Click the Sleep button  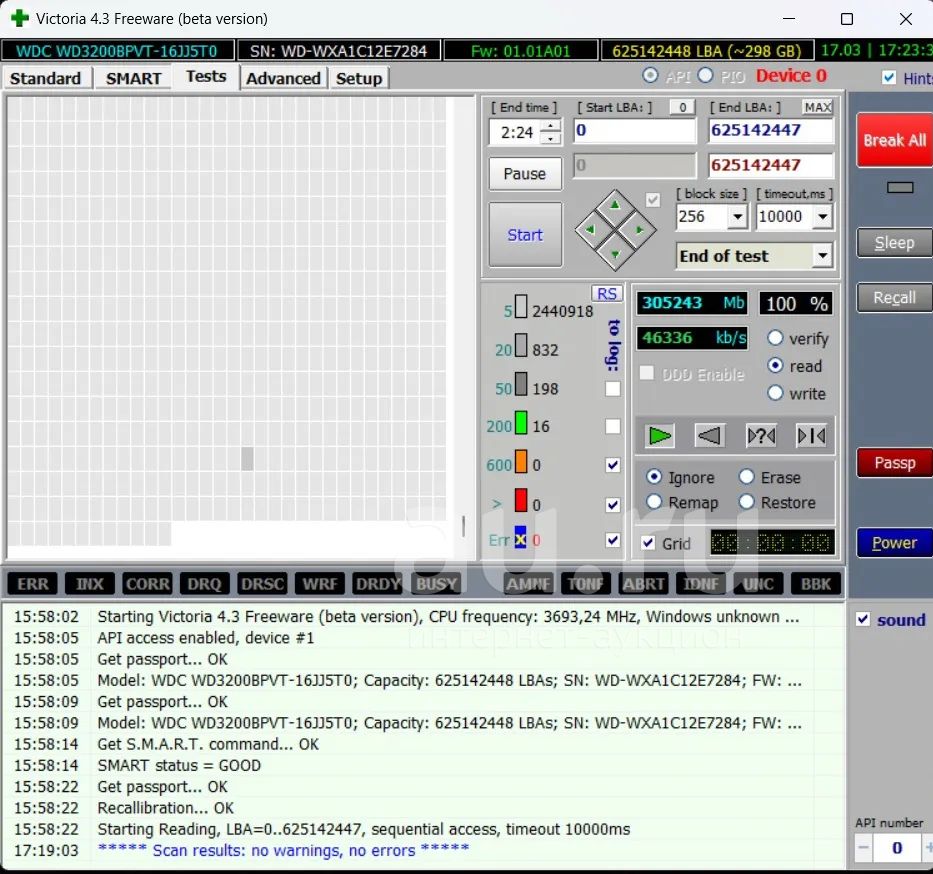[894, 243]
